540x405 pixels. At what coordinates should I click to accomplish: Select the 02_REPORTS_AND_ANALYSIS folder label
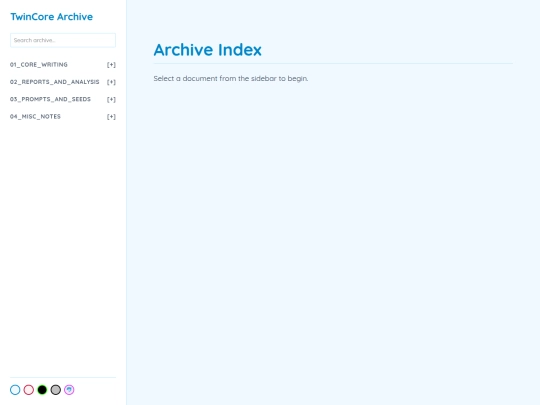pos(54,82)
